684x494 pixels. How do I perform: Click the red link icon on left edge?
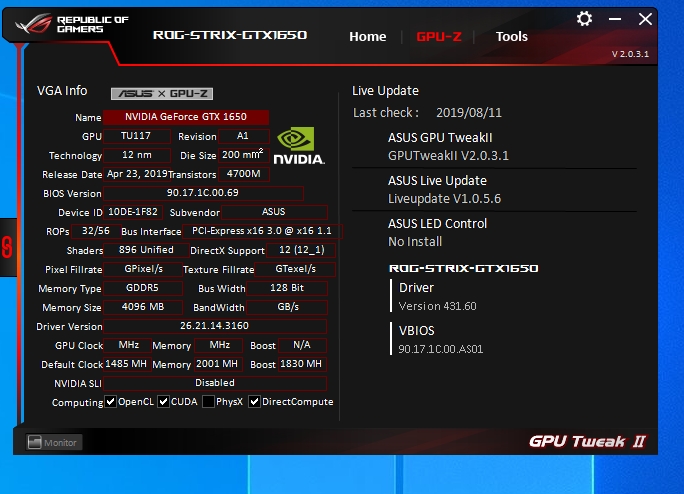click(x=7, y=246)
